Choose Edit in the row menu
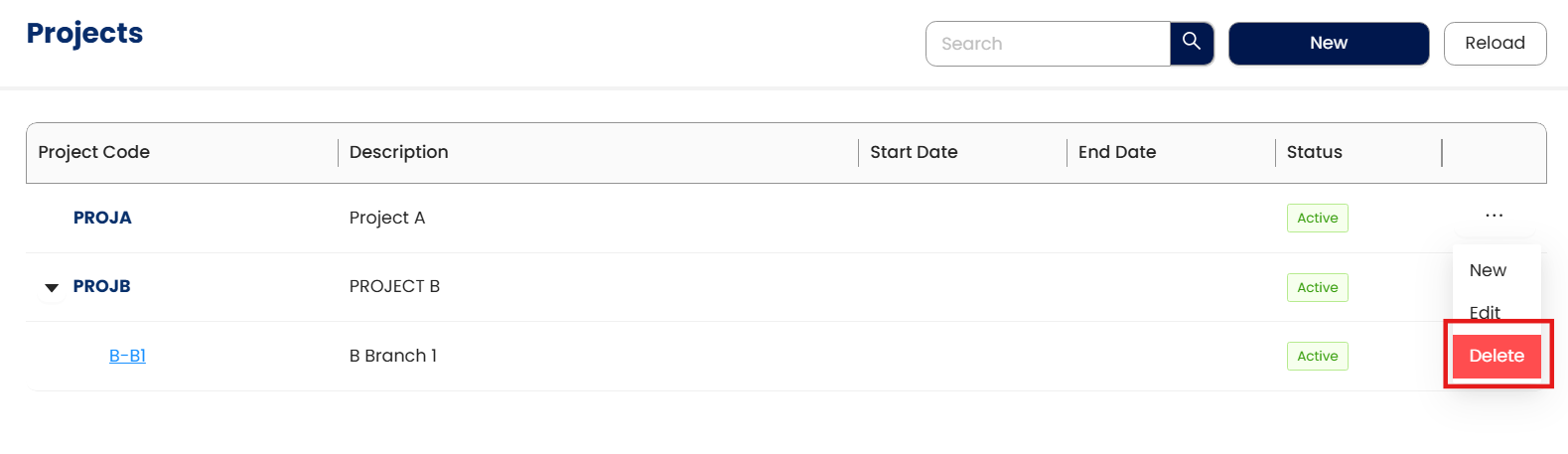 pyautogui.click(x=1485, y=312)
